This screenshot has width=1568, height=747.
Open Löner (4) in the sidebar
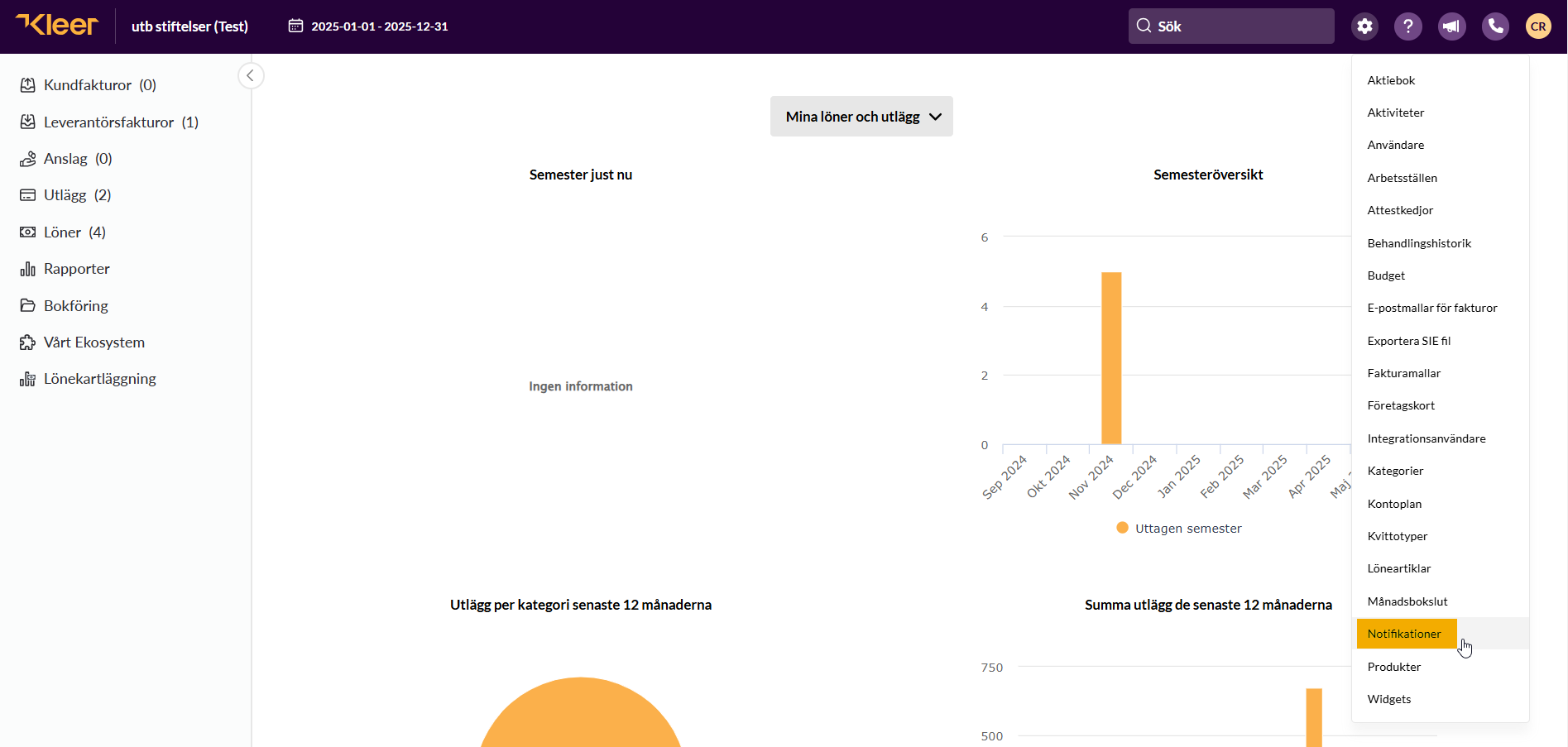75,232
